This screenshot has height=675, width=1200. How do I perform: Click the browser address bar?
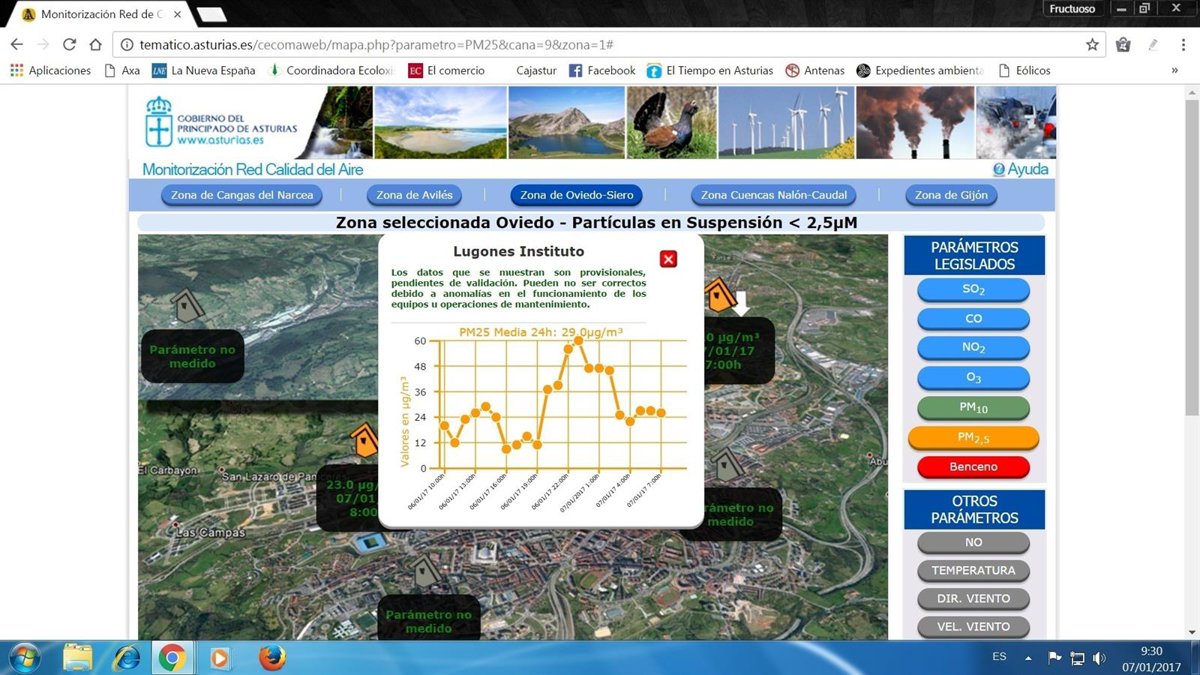coord(600,45)
